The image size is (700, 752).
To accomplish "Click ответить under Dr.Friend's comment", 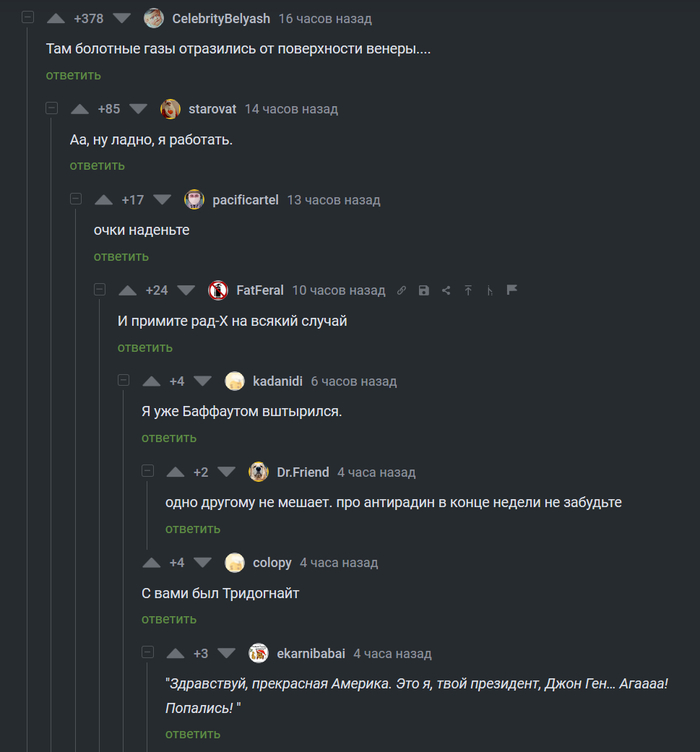I will pyautogui.click(x=193, y=528).
